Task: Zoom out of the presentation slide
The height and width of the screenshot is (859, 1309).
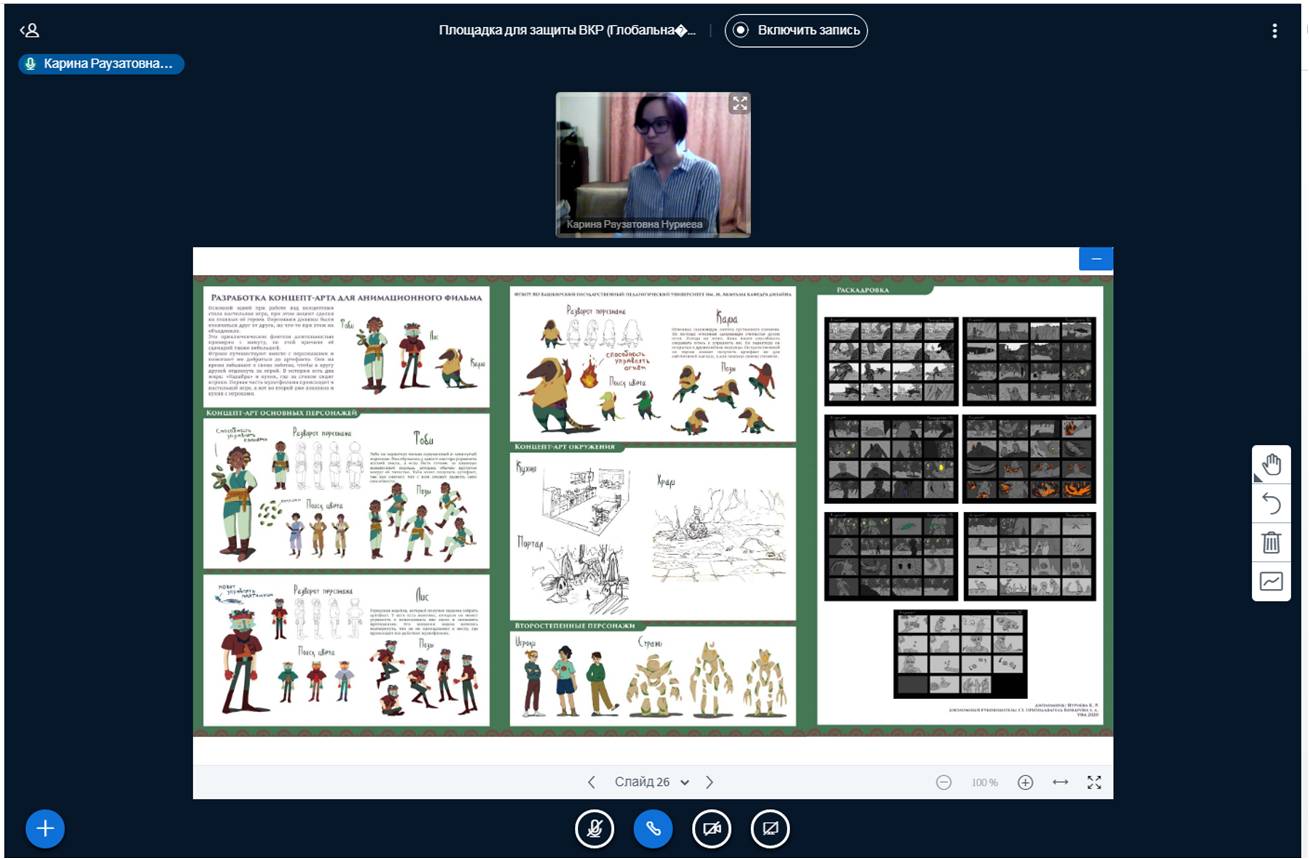Action: point(943,782)
